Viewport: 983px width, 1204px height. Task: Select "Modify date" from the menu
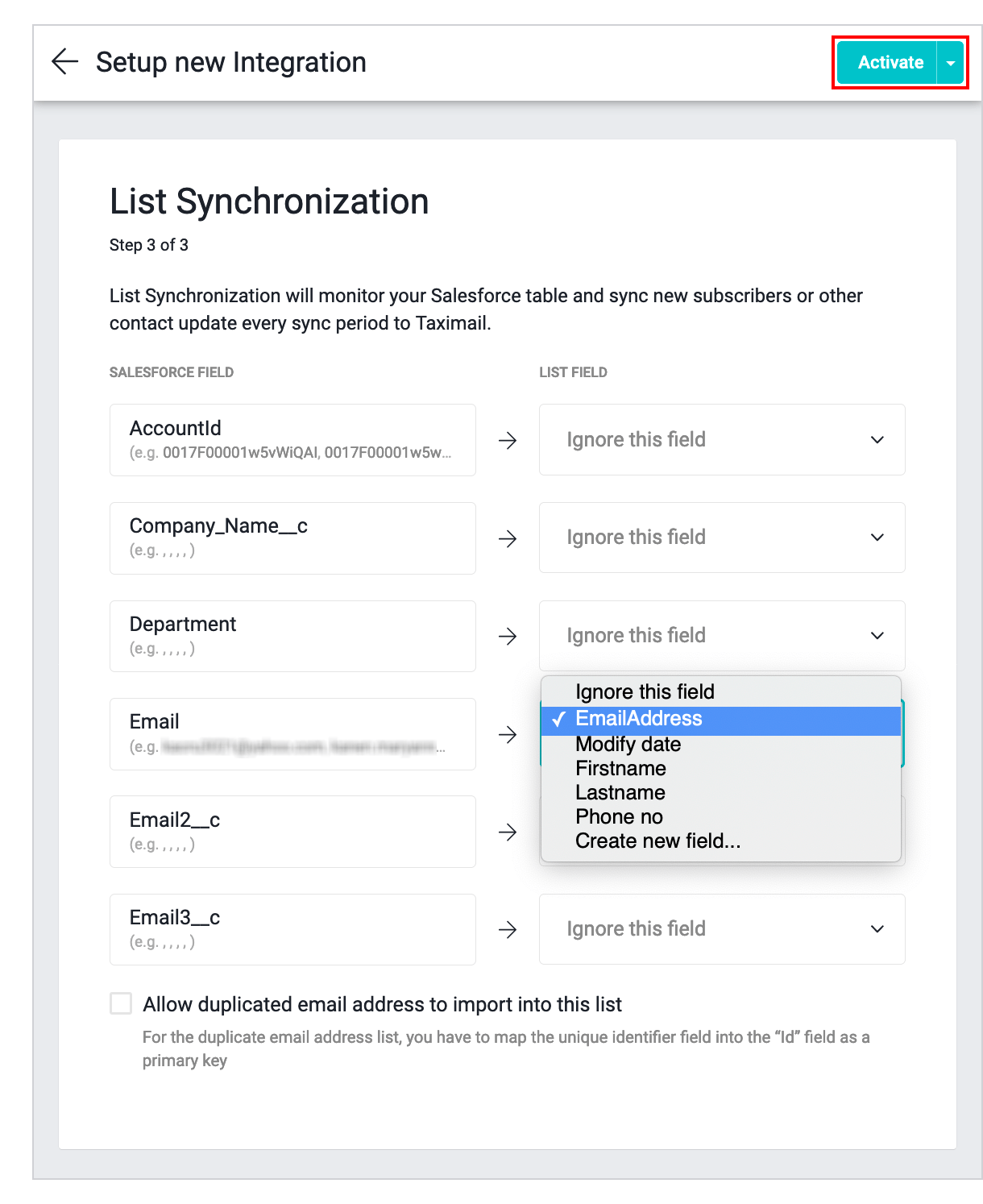click(x=628, y=745)
